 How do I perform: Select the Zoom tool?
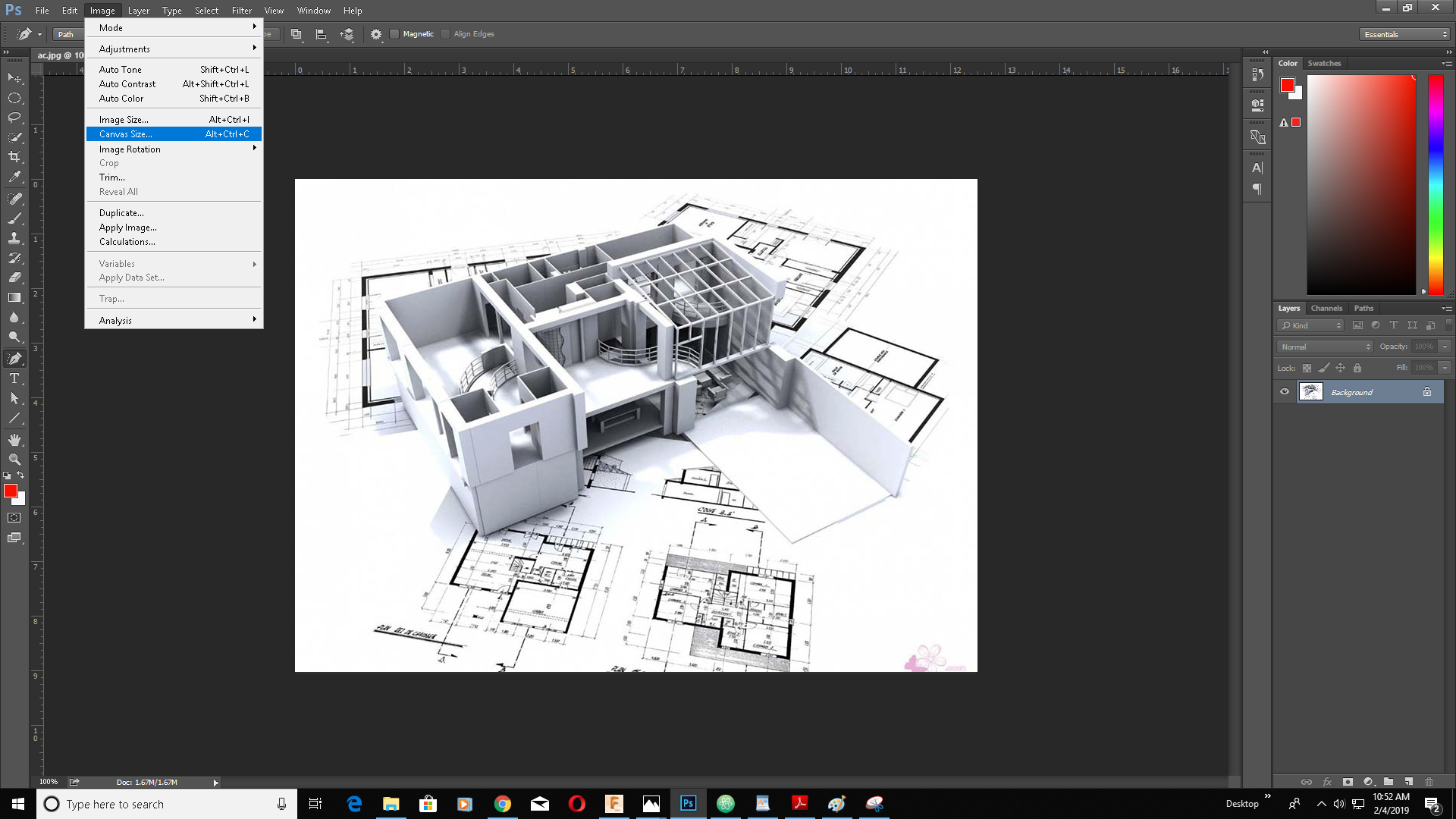pyautogui.click(x=14, y=460)
